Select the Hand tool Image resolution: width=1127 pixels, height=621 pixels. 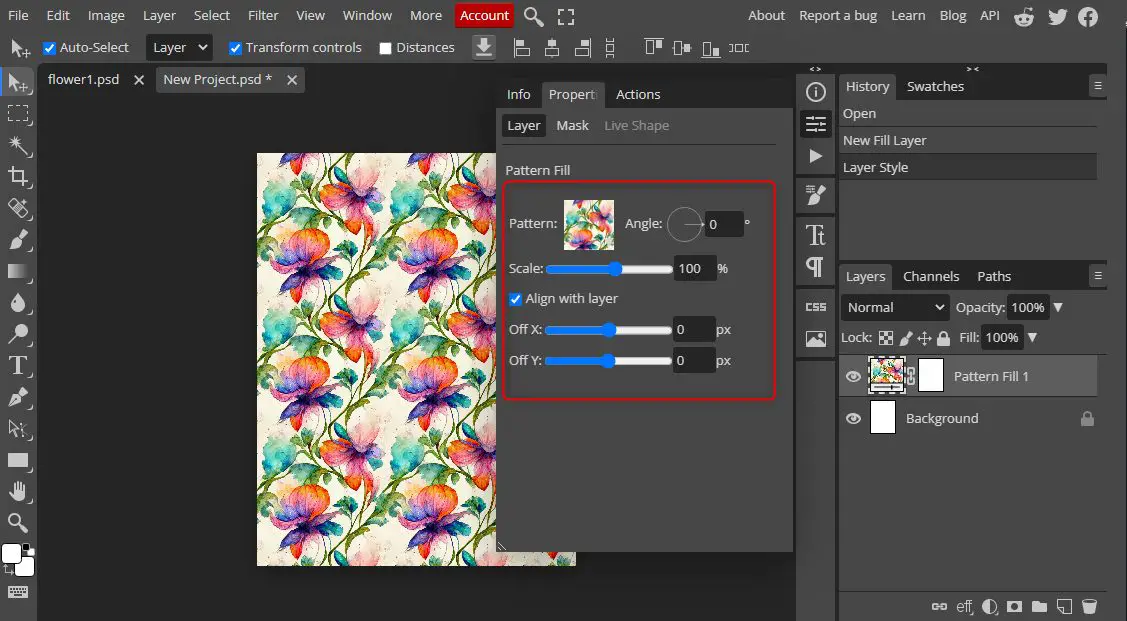pos(18,491)
